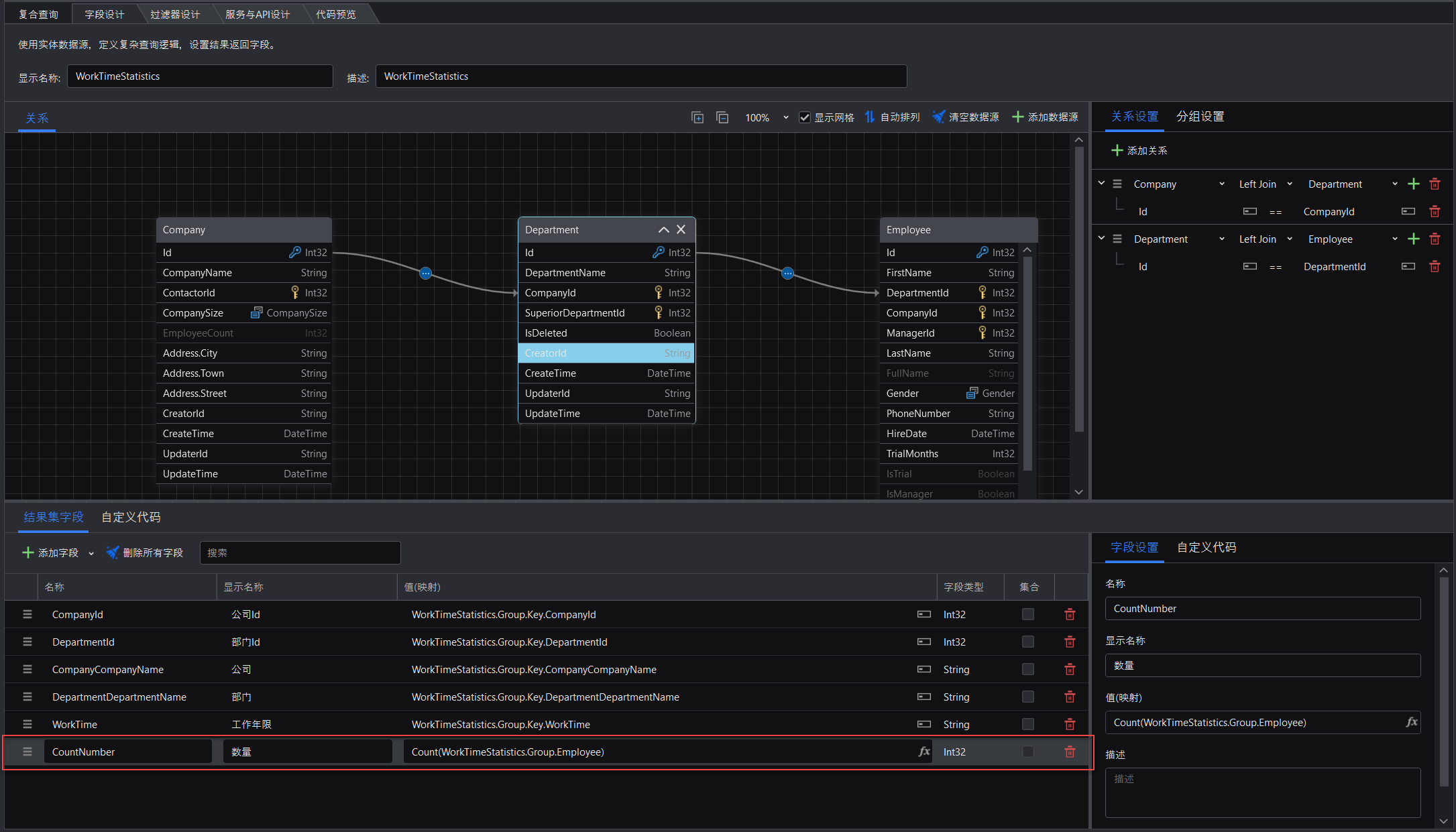This screenshot has width=1456, height=832.
Task: Click mapping icon in WorkTime row
Action: (924, 724)
